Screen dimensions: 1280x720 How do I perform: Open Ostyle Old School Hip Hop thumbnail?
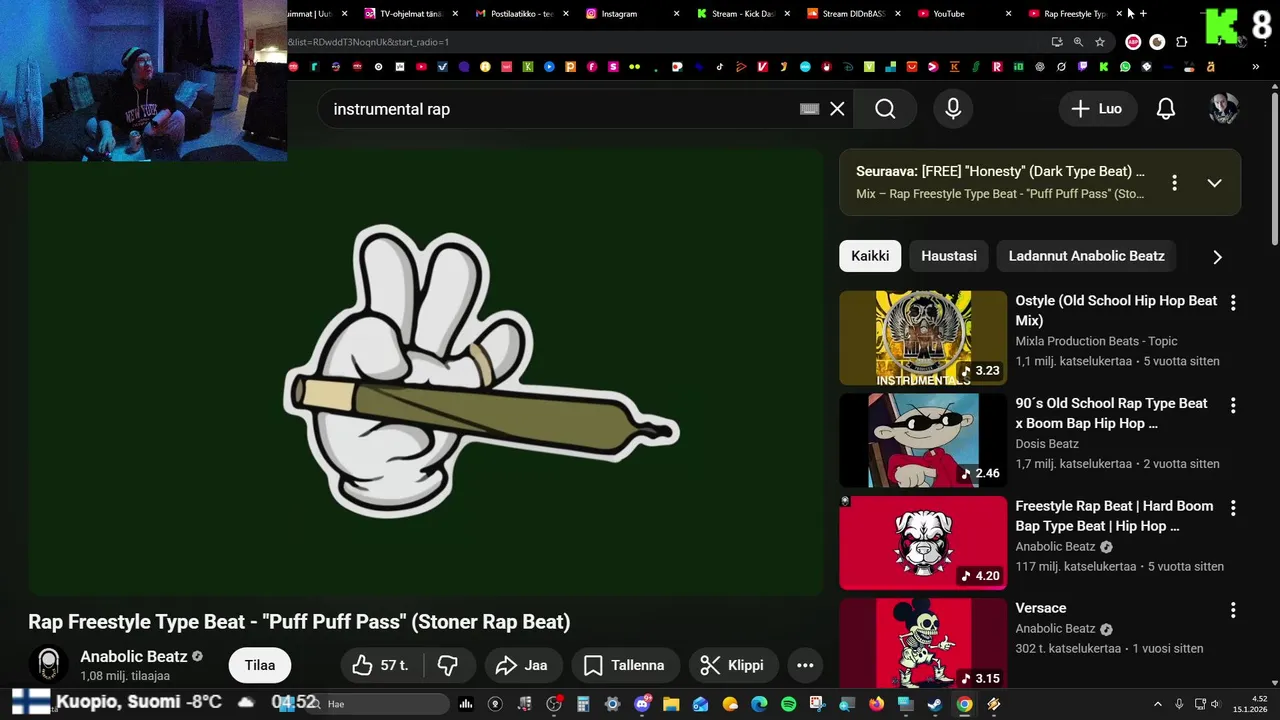(923, 338)
